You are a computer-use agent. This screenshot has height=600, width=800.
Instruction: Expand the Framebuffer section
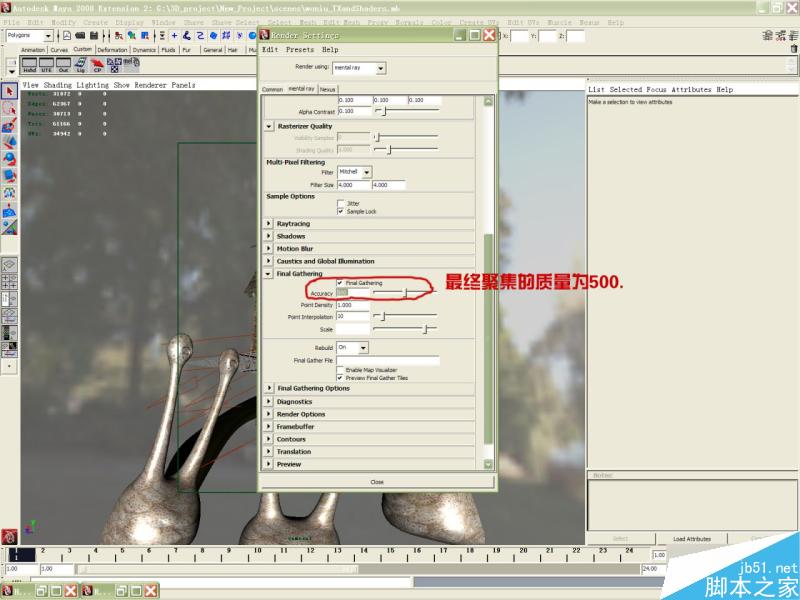point(269,427)
